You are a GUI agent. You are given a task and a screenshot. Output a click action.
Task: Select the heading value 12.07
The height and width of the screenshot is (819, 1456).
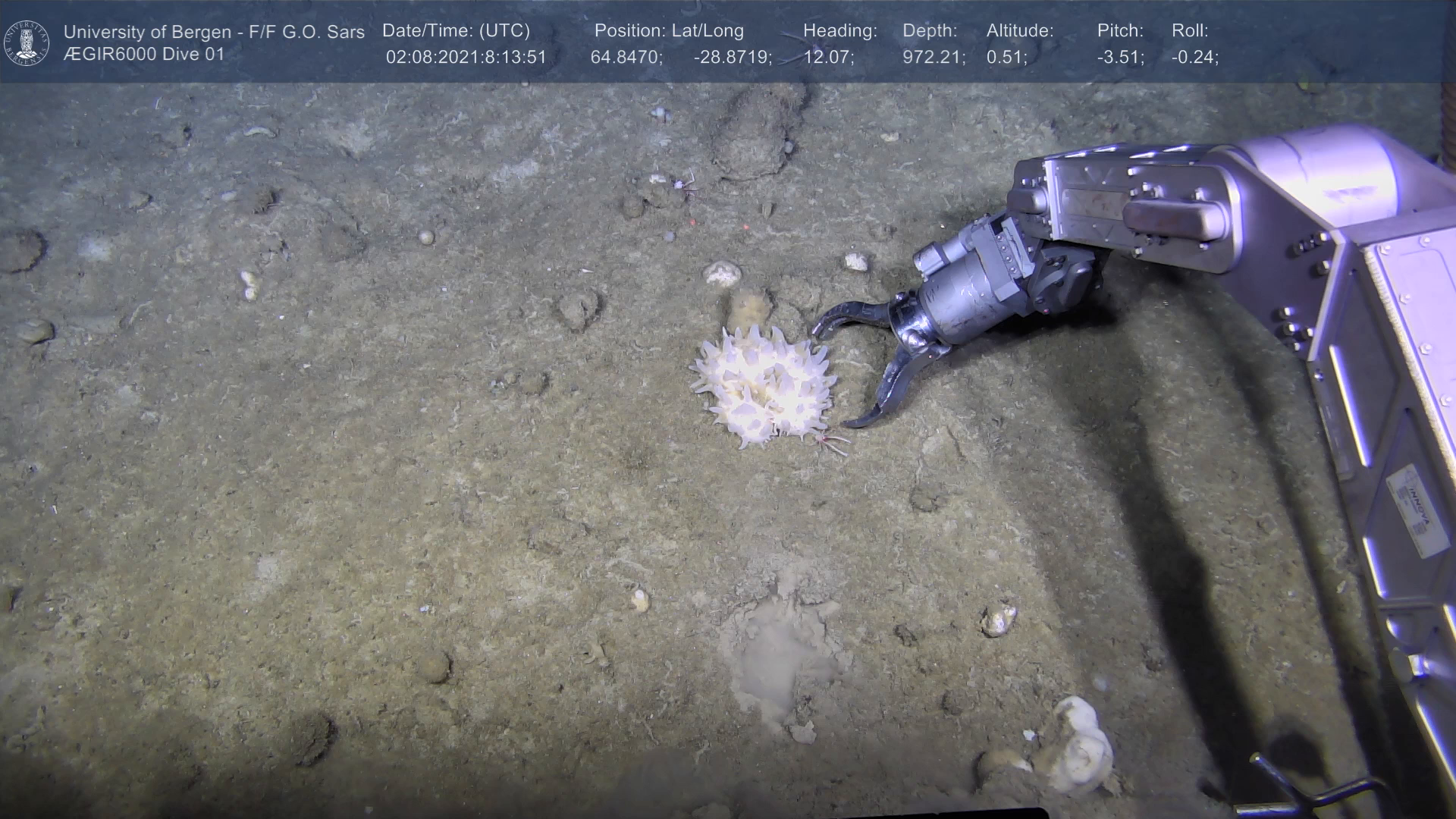click(828, 58)
